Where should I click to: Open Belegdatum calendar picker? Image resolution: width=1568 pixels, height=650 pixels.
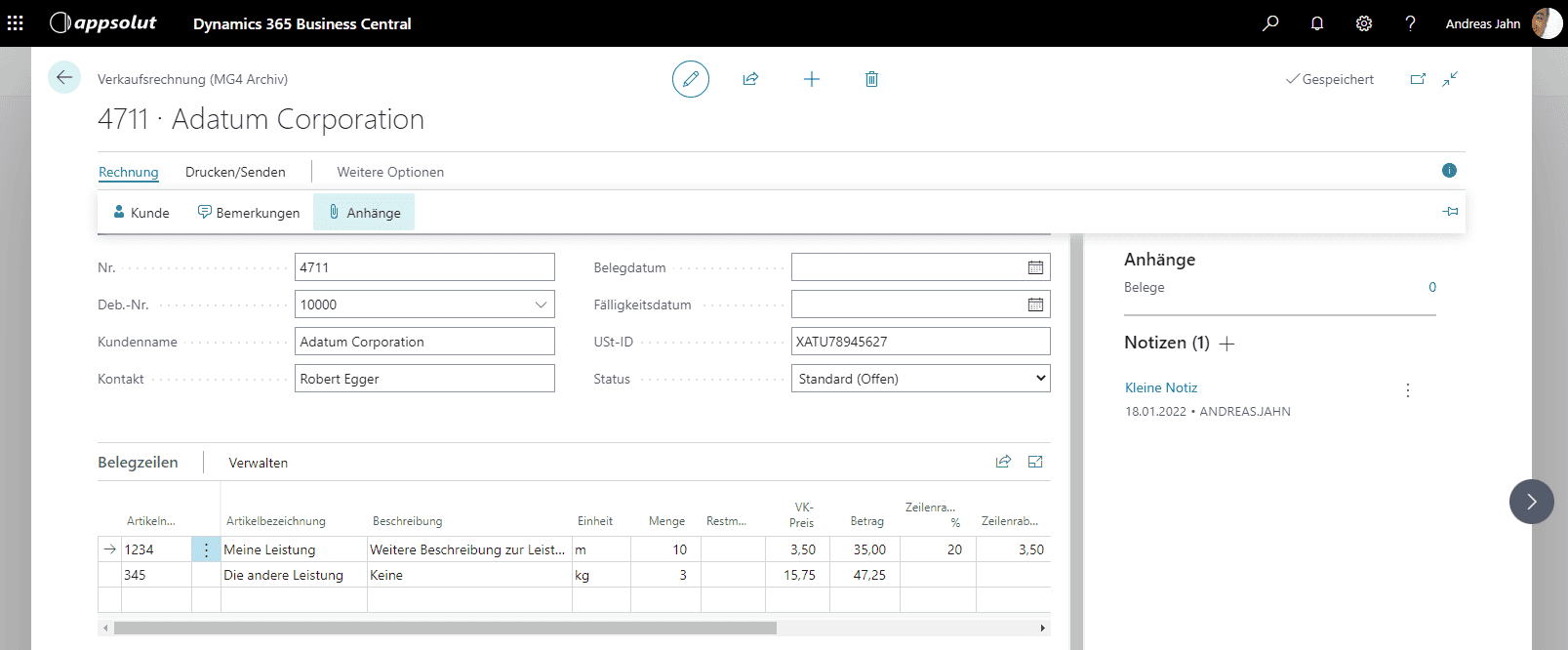click(1035, 267)
